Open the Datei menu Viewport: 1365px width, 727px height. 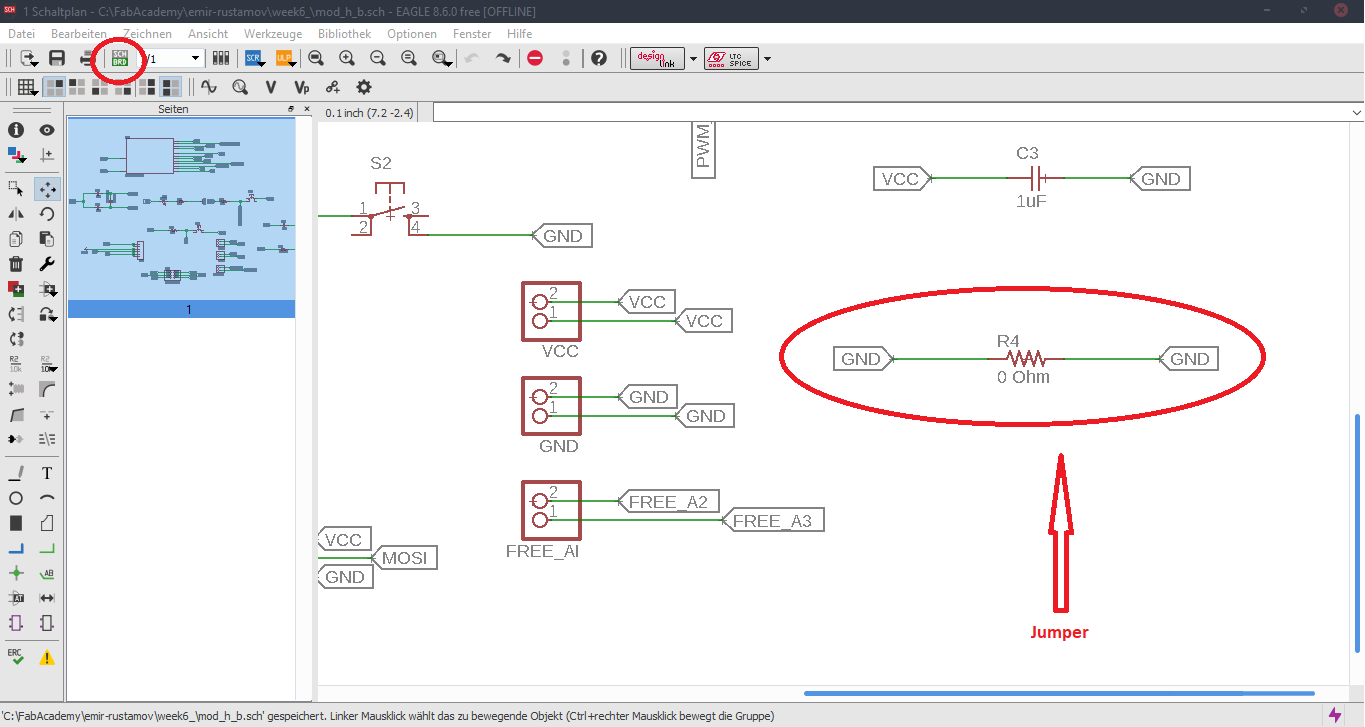(x=21, y=33)
